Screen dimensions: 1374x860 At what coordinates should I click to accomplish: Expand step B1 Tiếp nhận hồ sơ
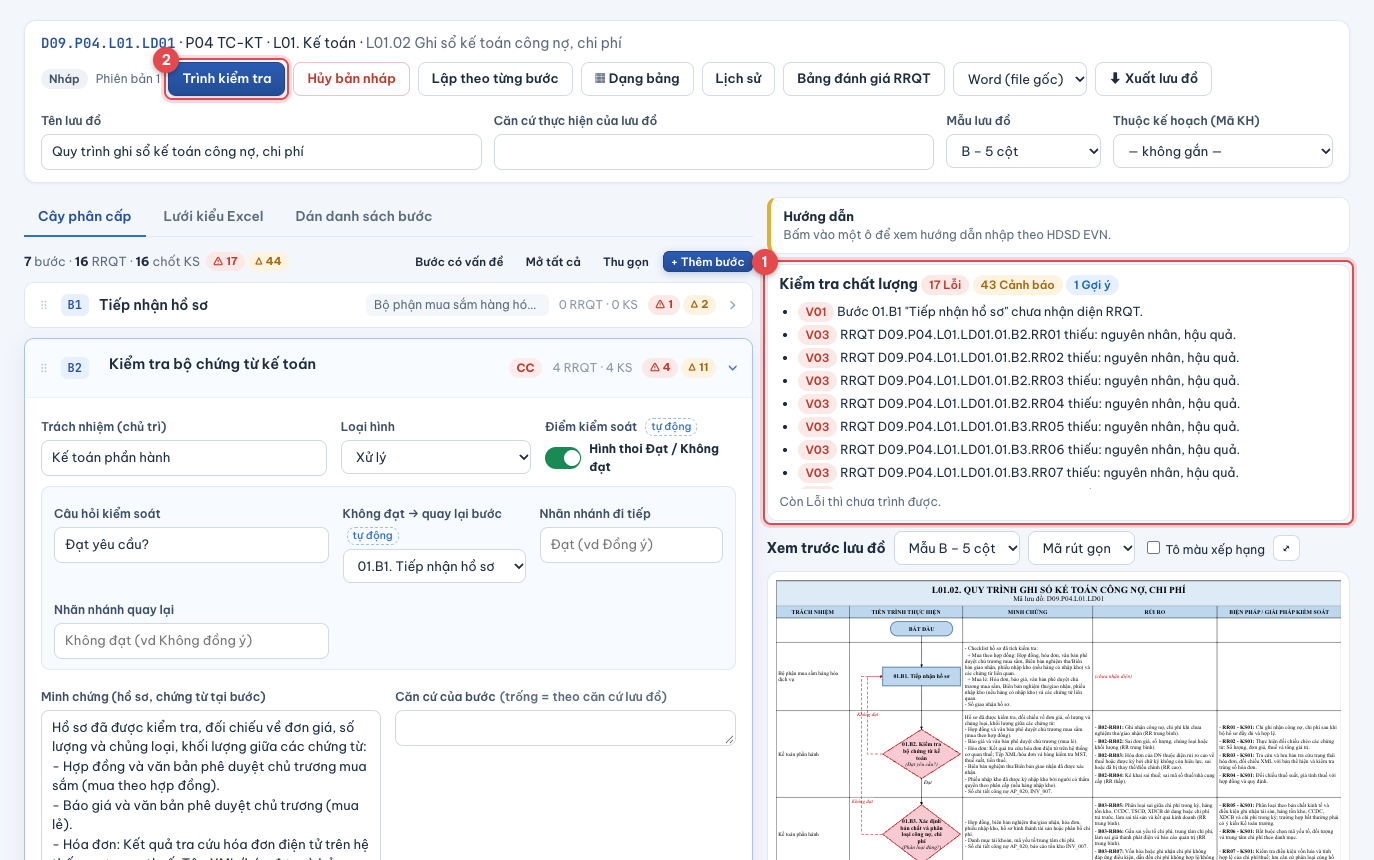732,305
